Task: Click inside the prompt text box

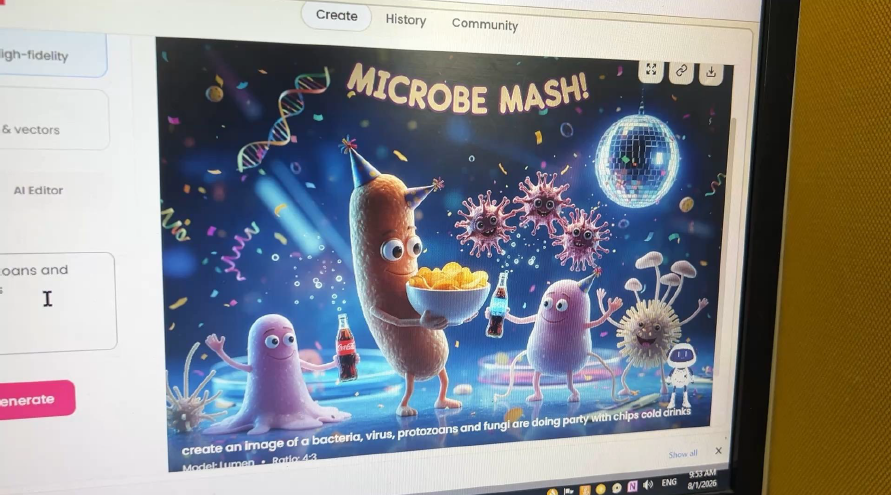Action: pyautogui.click(x=57, y=302)
